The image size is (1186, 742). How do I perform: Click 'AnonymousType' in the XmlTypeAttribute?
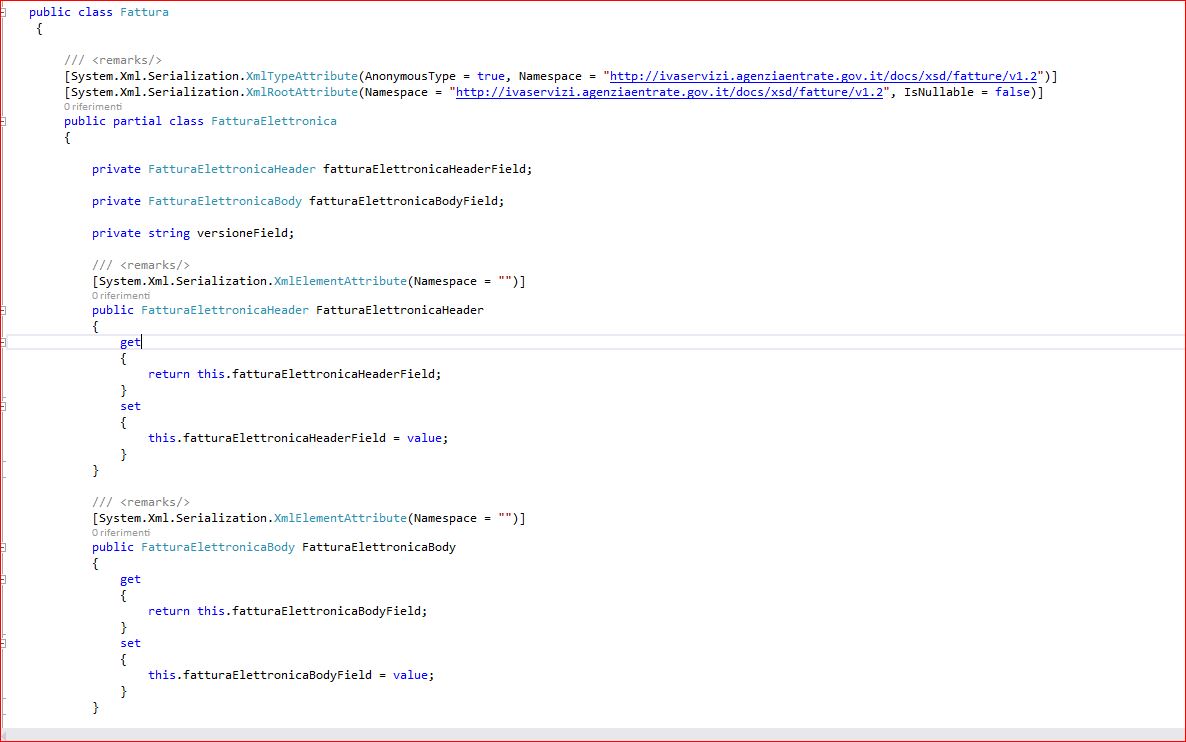coord(410,76)
